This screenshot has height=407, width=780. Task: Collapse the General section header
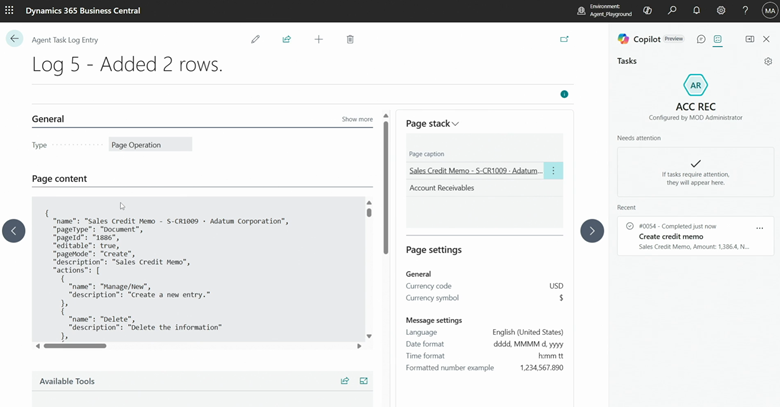click(48, 119)
